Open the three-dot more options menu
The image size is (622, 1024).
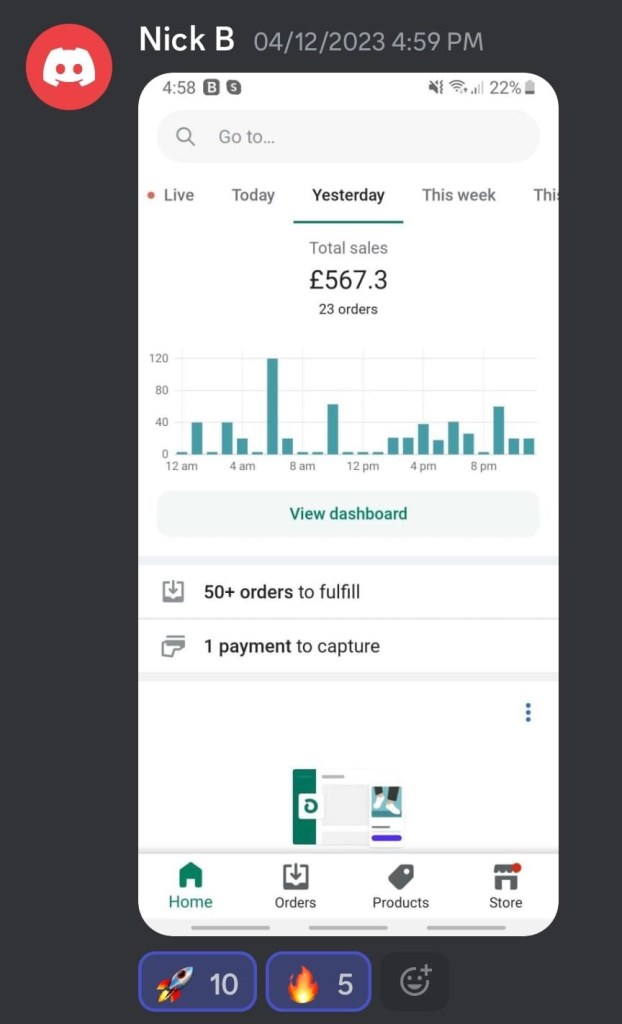tap(528, 712)
